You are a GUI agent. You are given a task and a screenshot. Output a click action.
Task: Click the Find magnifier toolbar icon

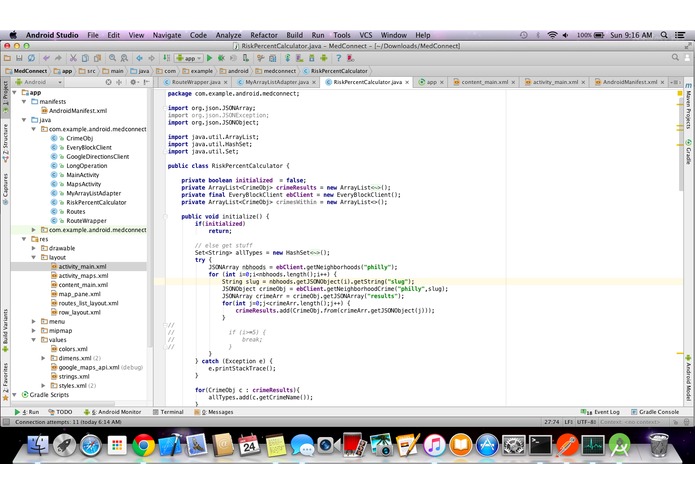113,58
